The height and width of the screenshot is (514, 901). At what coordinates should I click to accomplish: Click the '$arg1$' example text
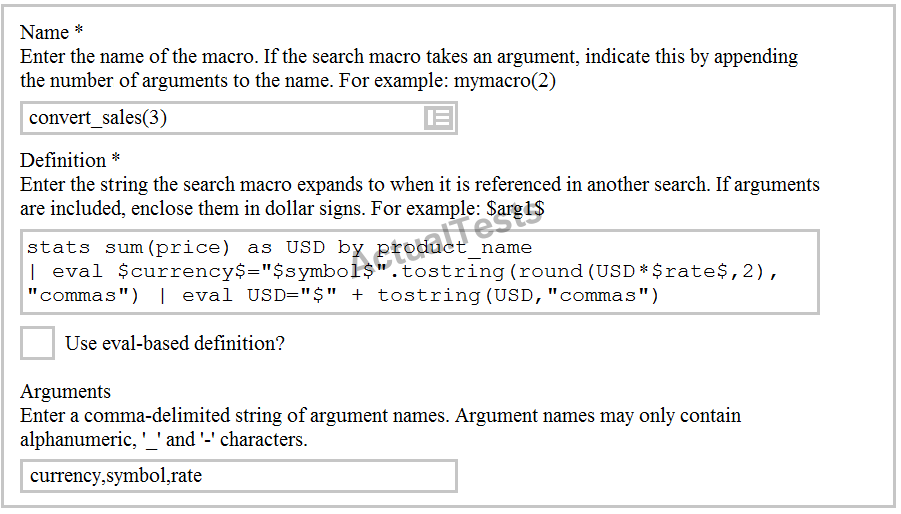(514, 209)
